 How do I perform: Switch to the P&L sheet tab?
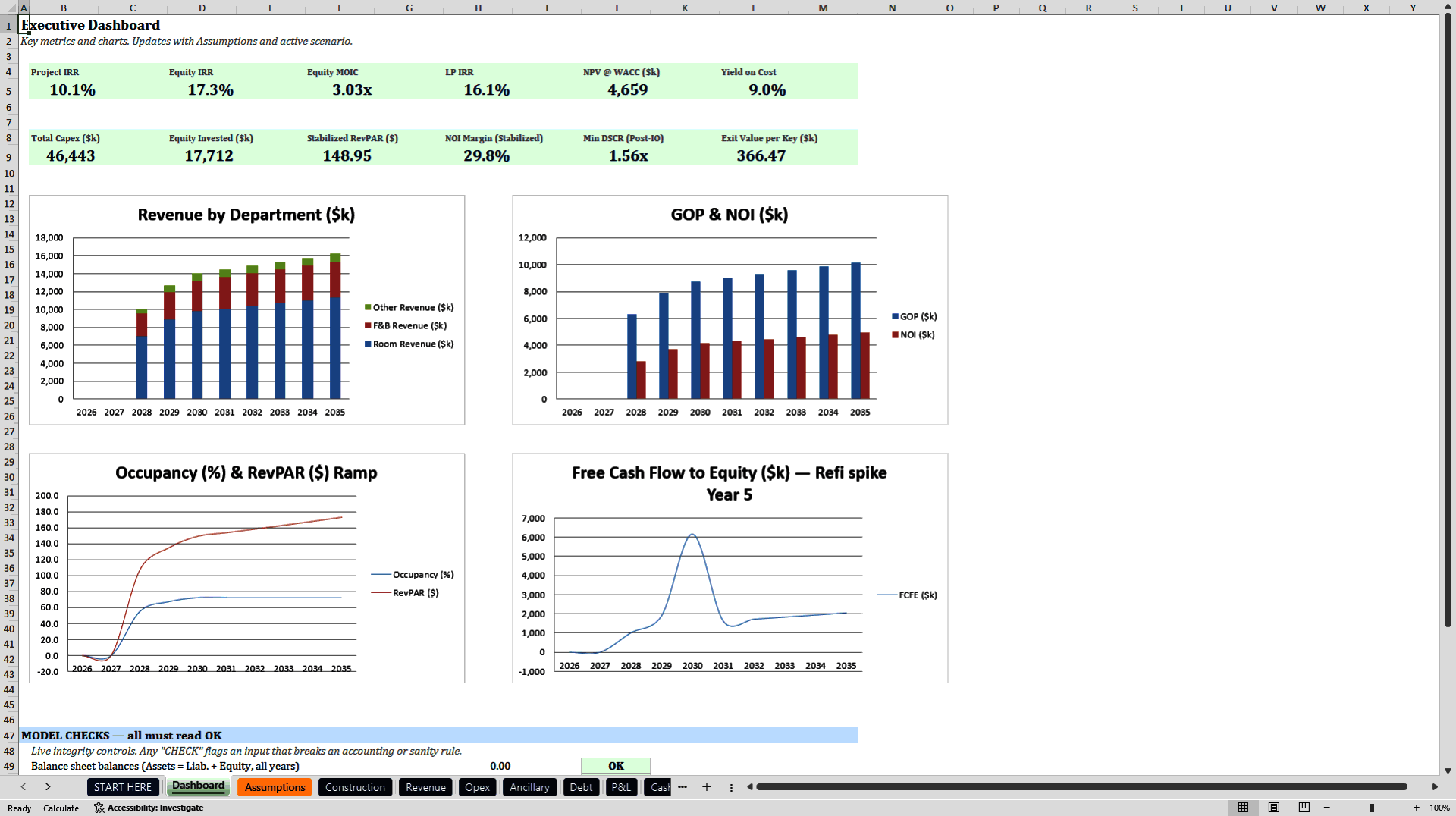(621, 787)
